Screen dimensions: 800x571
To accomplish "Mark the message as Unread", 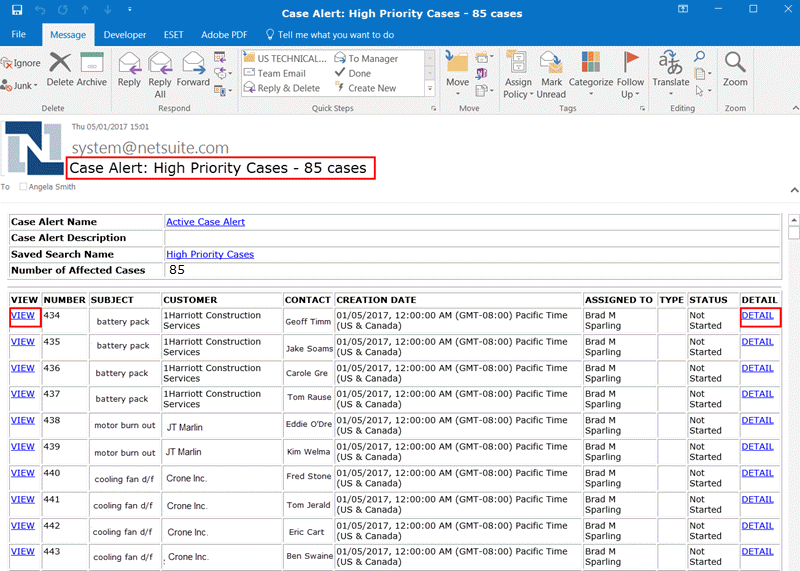I will pos(551,75).
